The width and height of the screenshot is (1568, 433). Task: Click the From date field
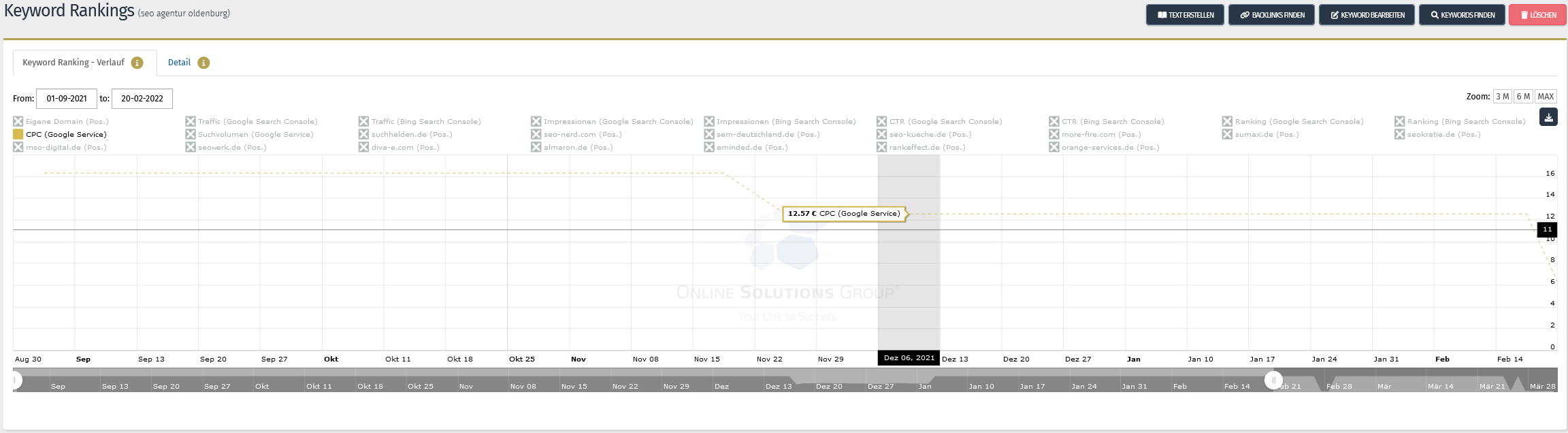click(67, 99)
